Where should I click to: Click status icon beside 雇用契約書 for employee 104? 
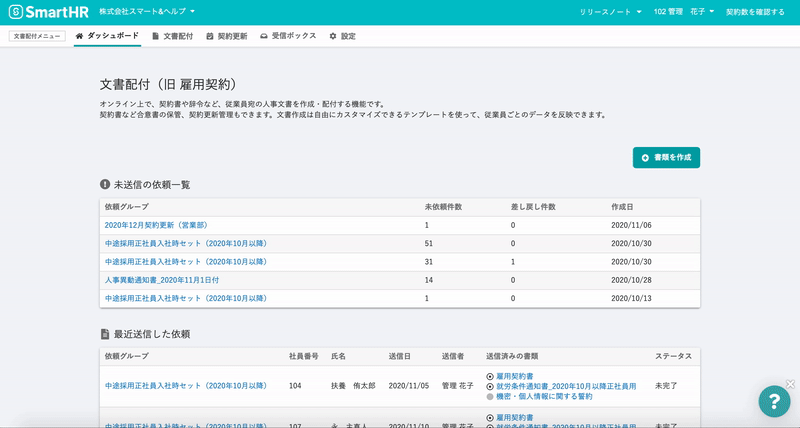click(490, 376)
